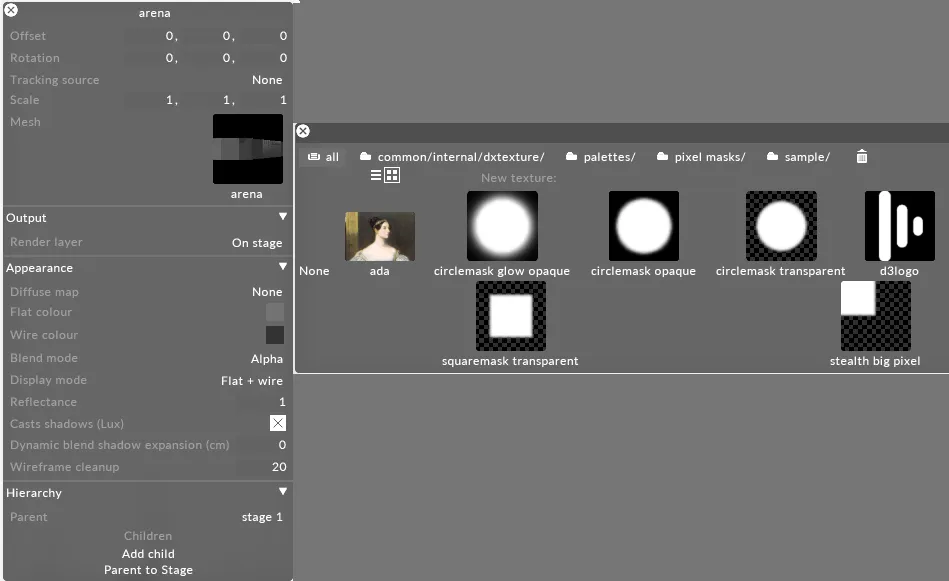Collapse the Hierarchy section
The image size is (949, 581).
pyautogui.click(x=282, y=492)
